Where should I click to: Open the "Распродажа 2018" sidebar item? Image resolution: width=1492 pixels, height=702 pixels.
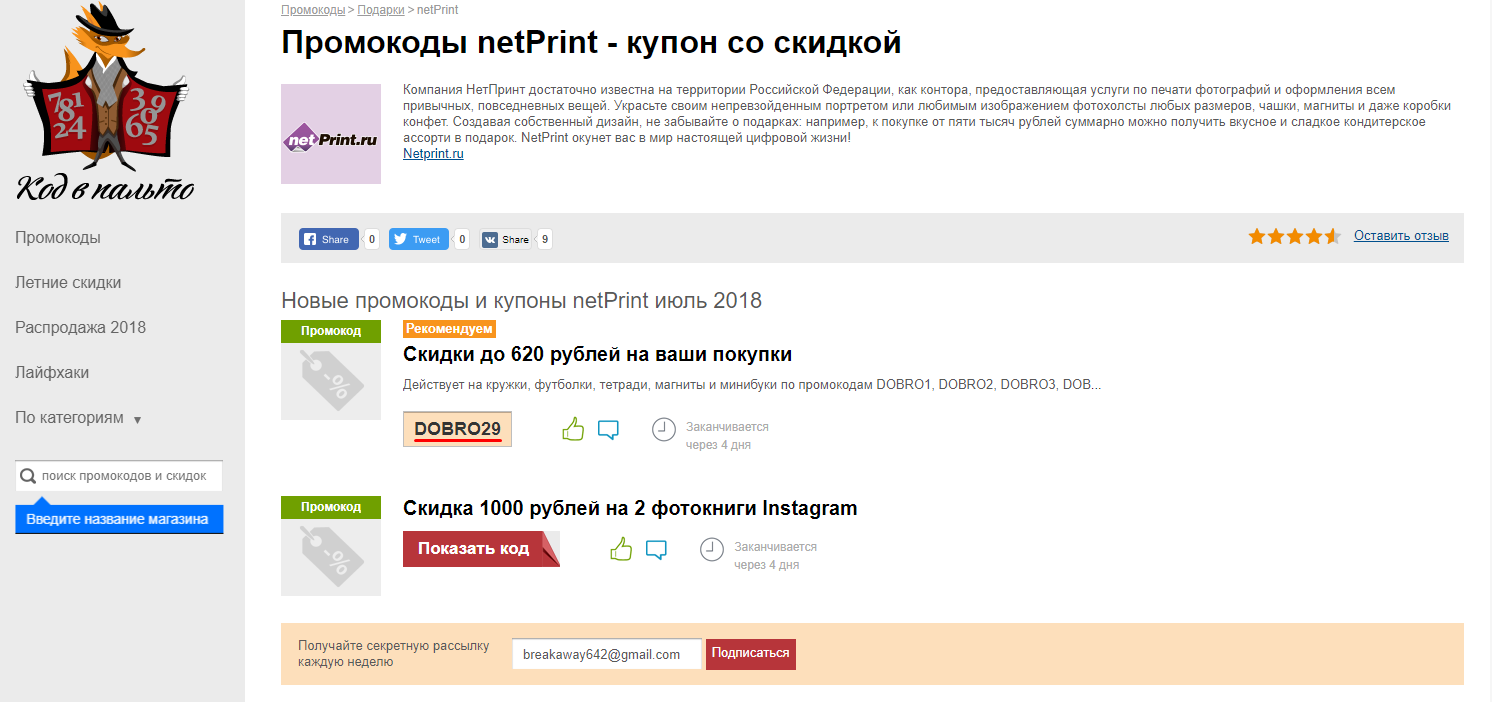click(x=80, y=328)
